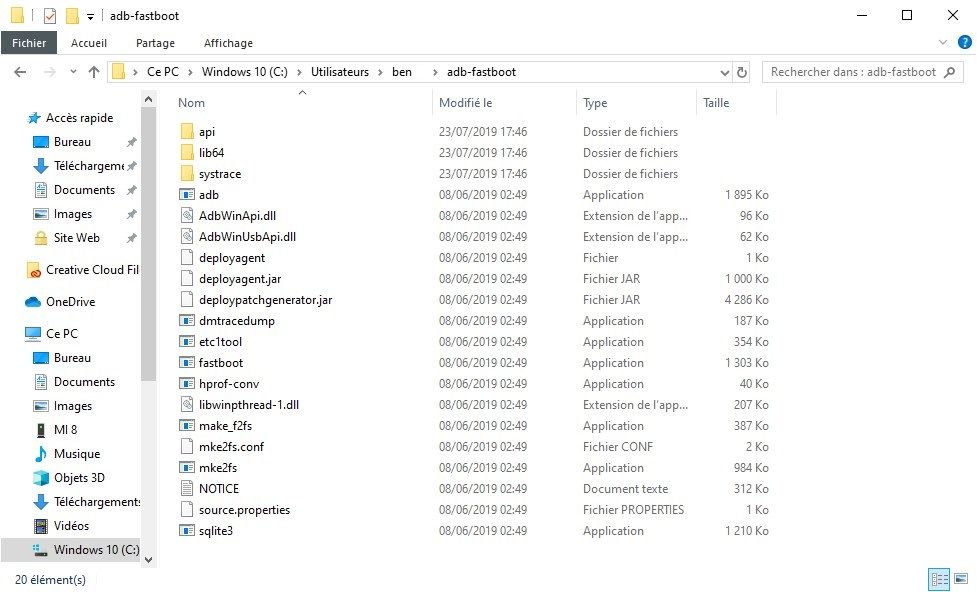Image resolution: width=977 pixels, height=592 pixels.
Task: Expand the address bar history dropdown
Action: [724, 72]
